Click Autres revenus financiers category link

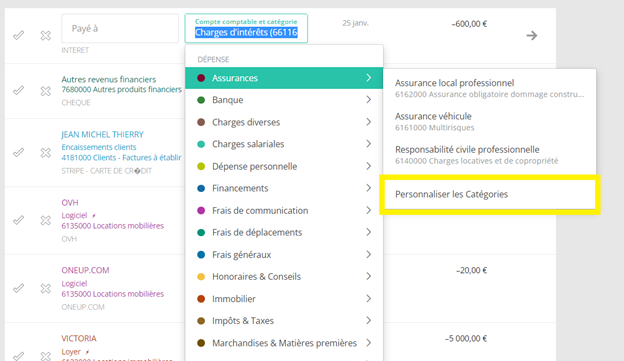coord(109,79)
